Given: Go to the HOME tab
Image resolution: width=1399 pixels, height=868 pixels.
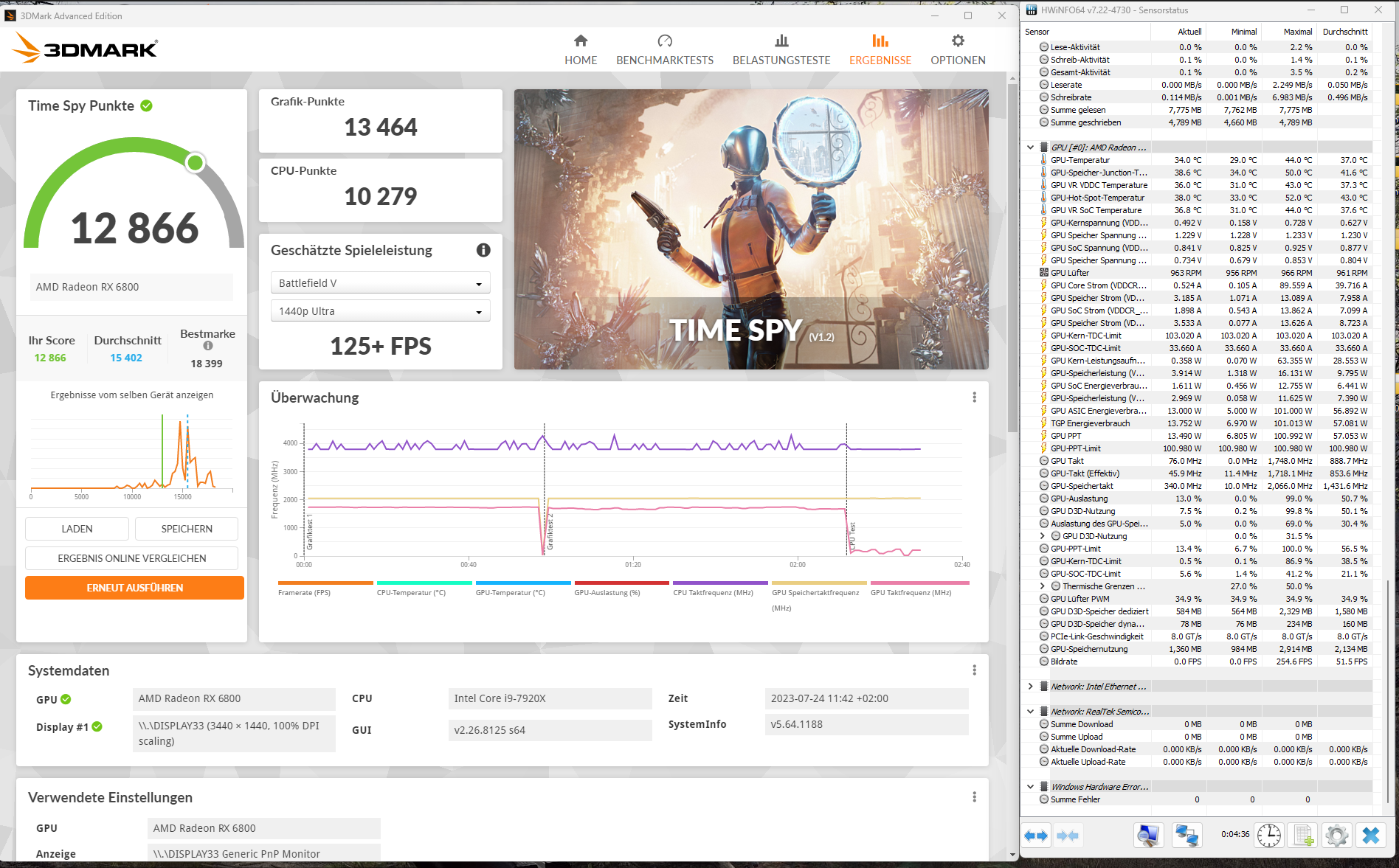Looking at the screenshot, I should tap(581, 50).
